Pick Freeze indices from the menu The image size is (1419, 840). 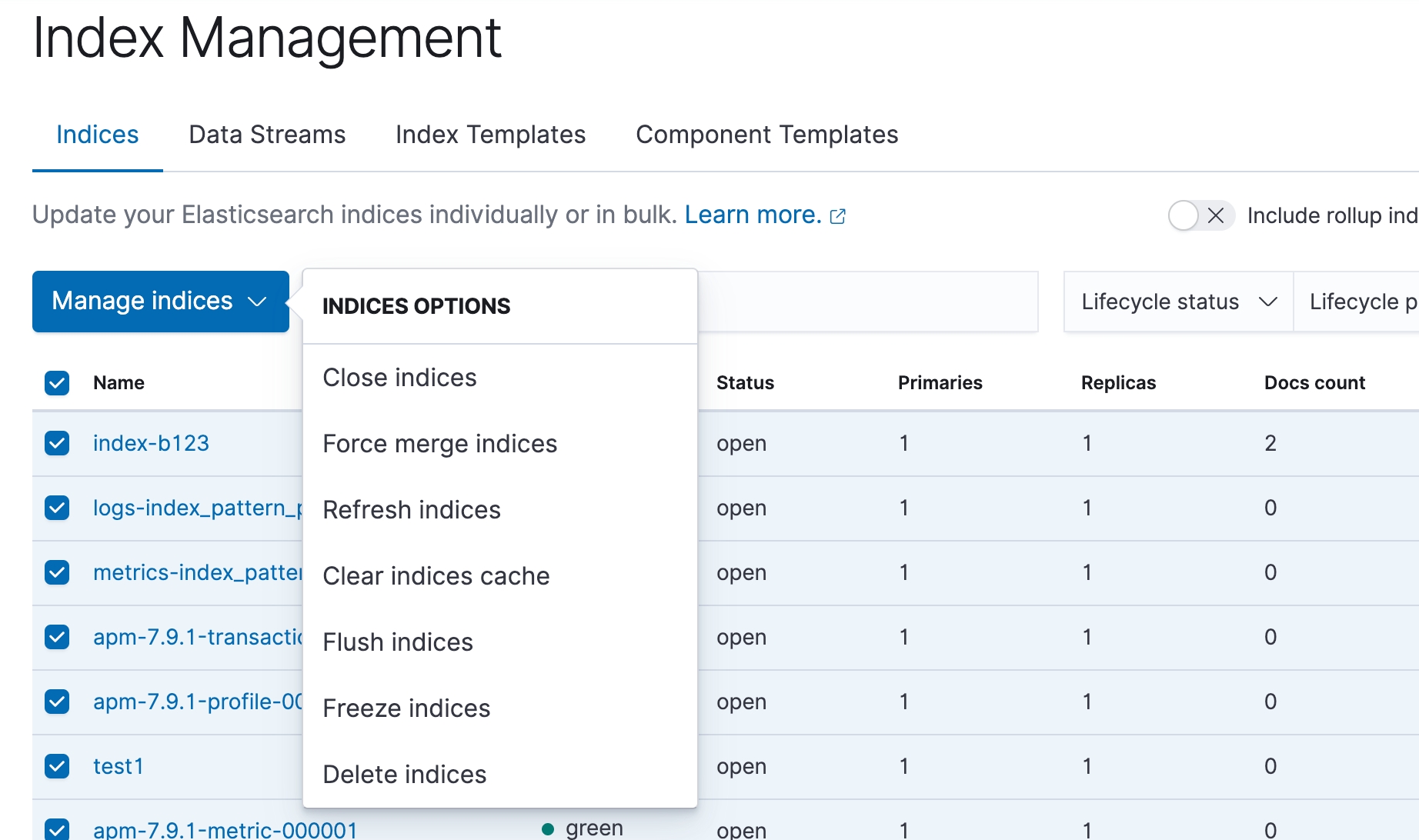[x=406, y=708]
